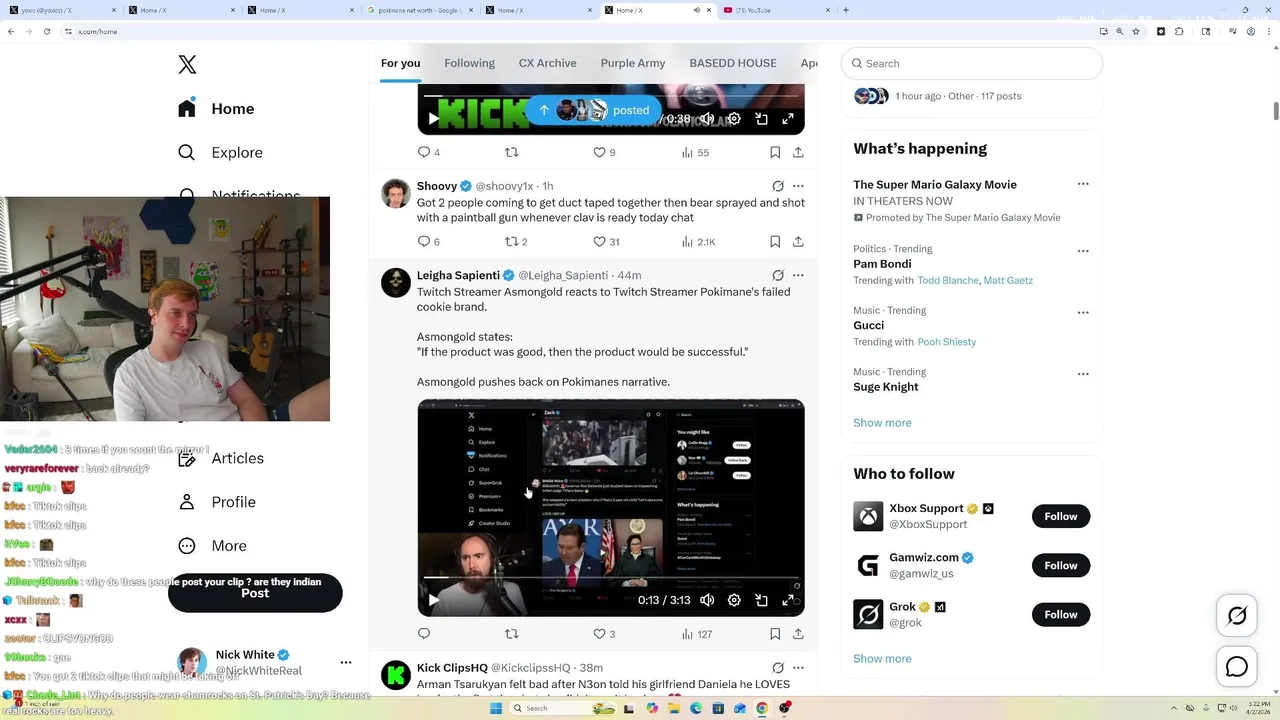Bookmark Shoovy's post
This screenshot has height=720, width=1280.
coord(775,241)
